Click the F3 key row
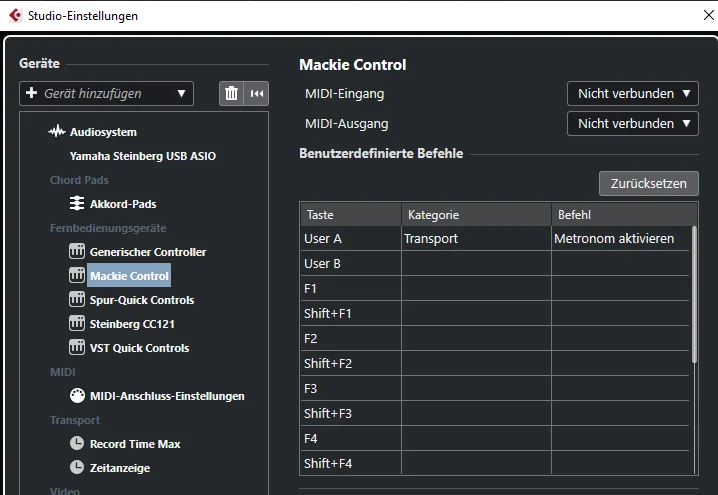This screenshot has width=718, height=495. coord(495,388)
